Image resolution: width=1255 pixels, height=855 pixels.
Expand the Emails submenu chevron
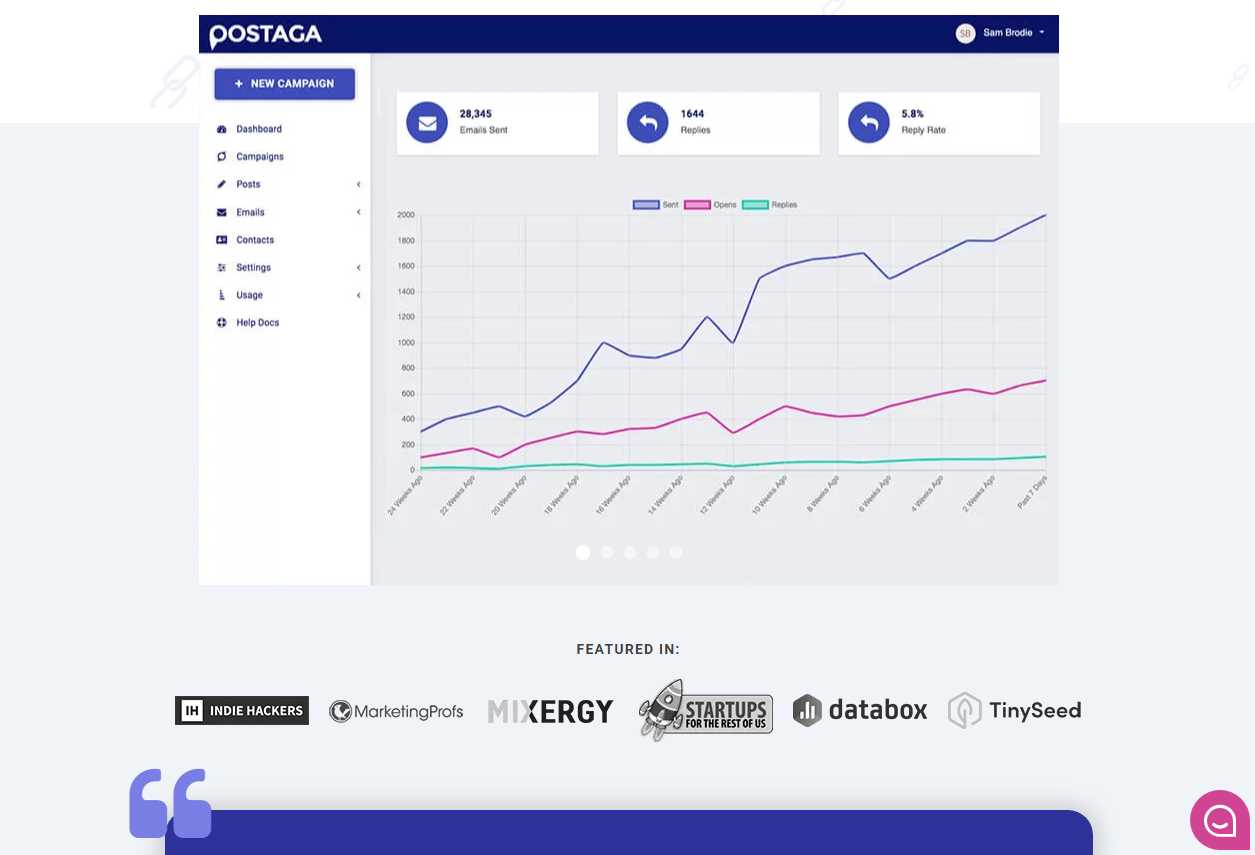click(358, 212)
